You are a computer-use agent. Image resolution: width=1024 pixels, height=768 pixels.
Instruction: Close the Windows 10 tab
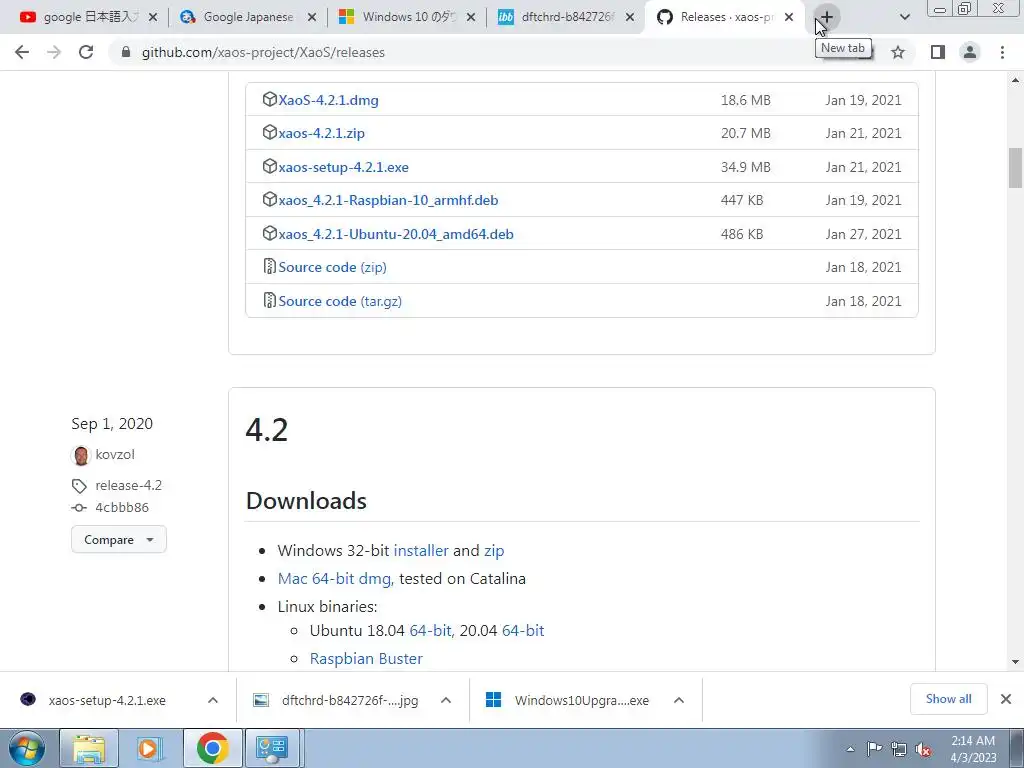pyautogui.click(x=471, y=18)
